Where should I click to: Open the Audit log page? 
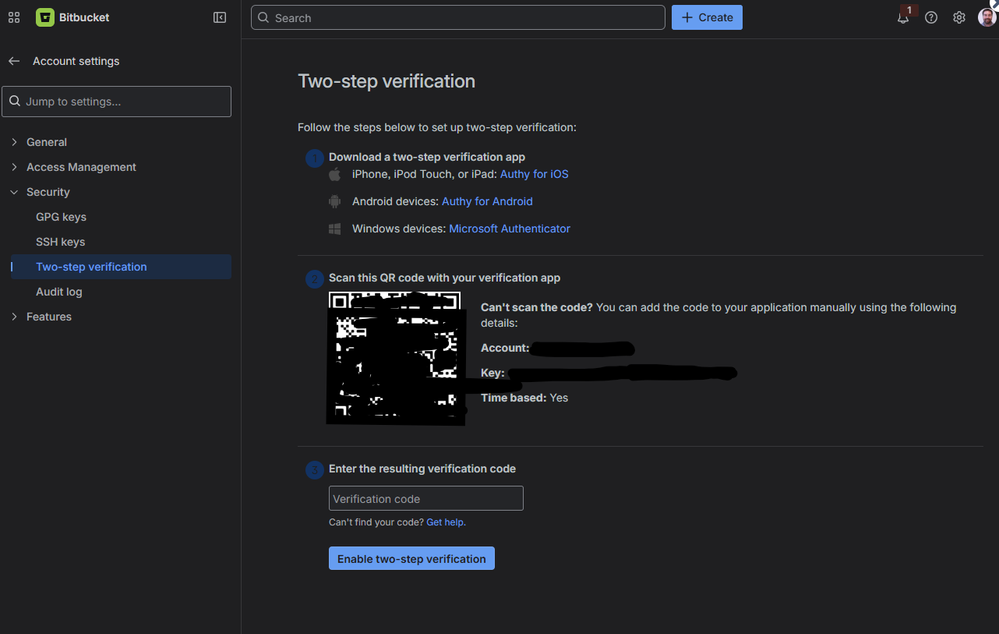[59, 292]
